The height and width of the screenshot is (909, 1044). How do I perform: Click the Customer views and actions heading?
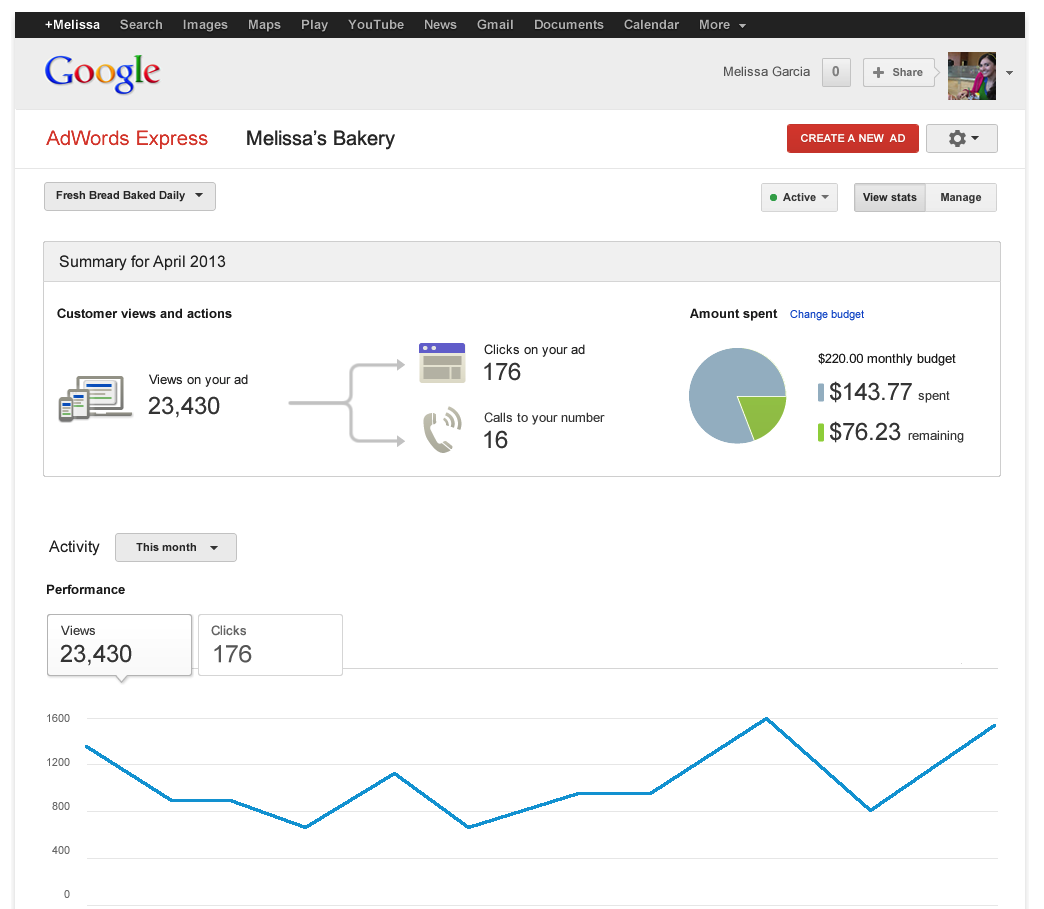point(144,314)
